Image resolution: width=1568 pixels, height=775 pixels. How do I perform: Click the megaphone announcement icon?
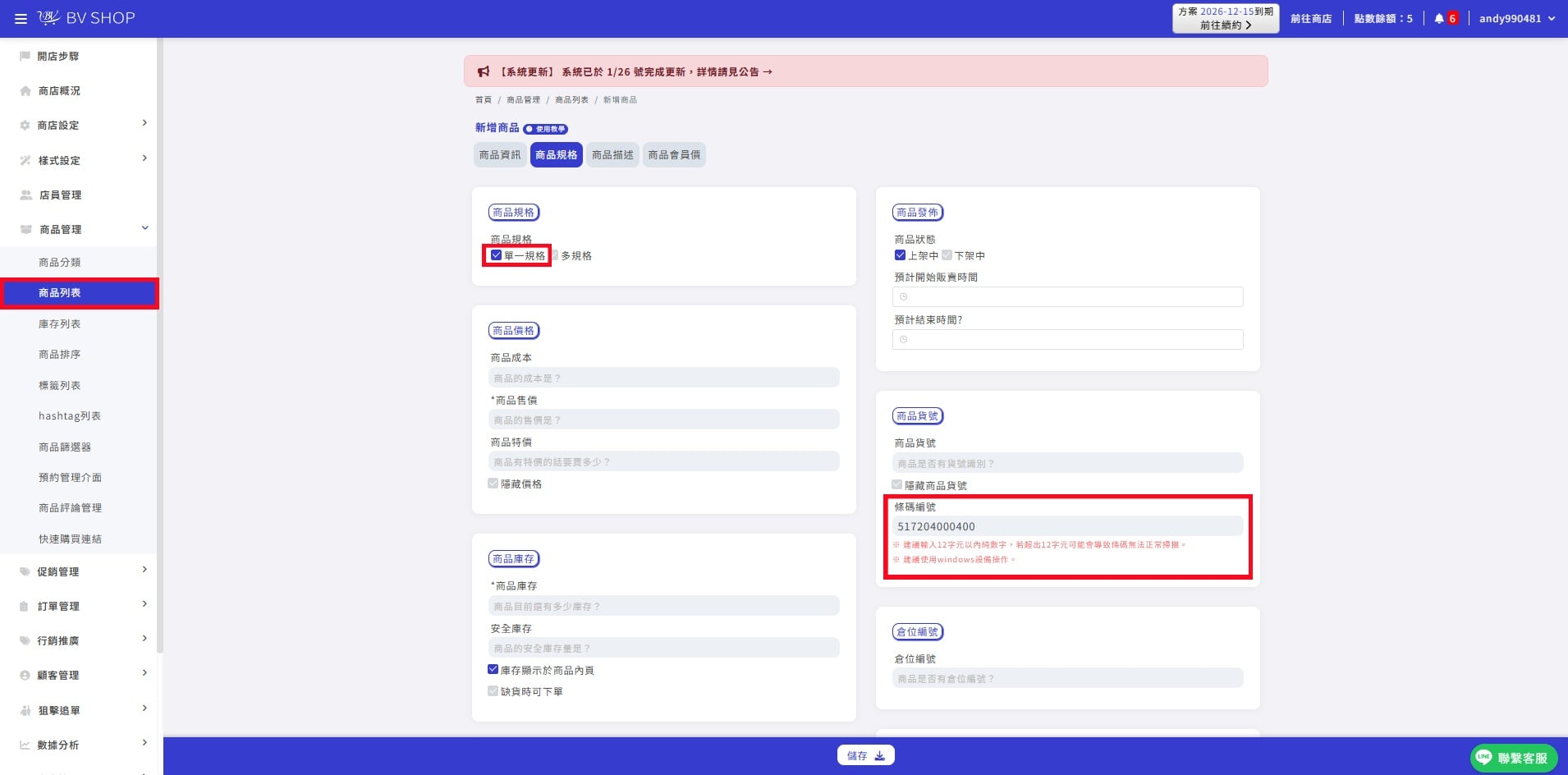[x=484, y=71]
